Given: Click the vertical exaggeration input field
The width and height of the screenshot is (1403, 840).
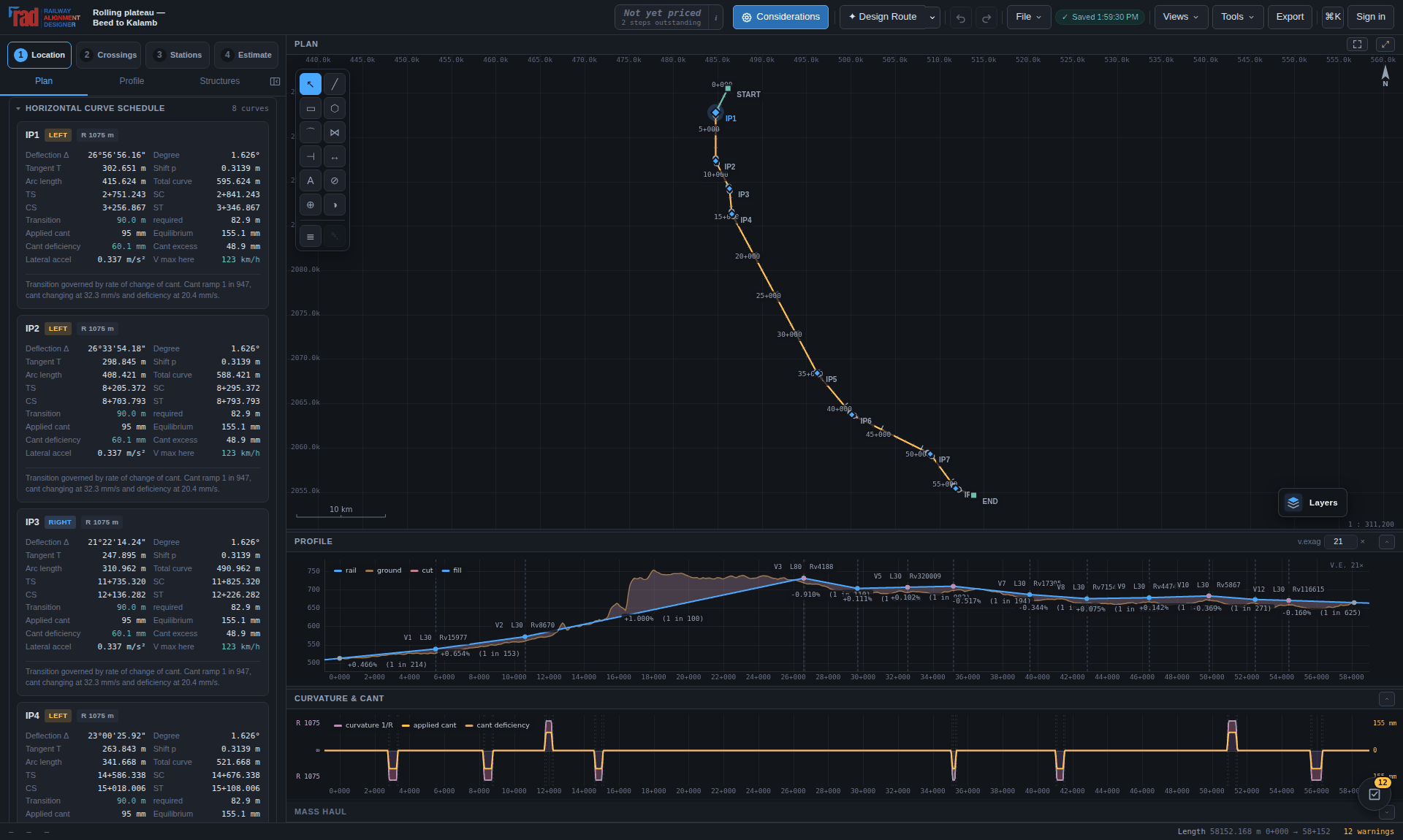Looking at the screenshot, I should click(1340, 542).
